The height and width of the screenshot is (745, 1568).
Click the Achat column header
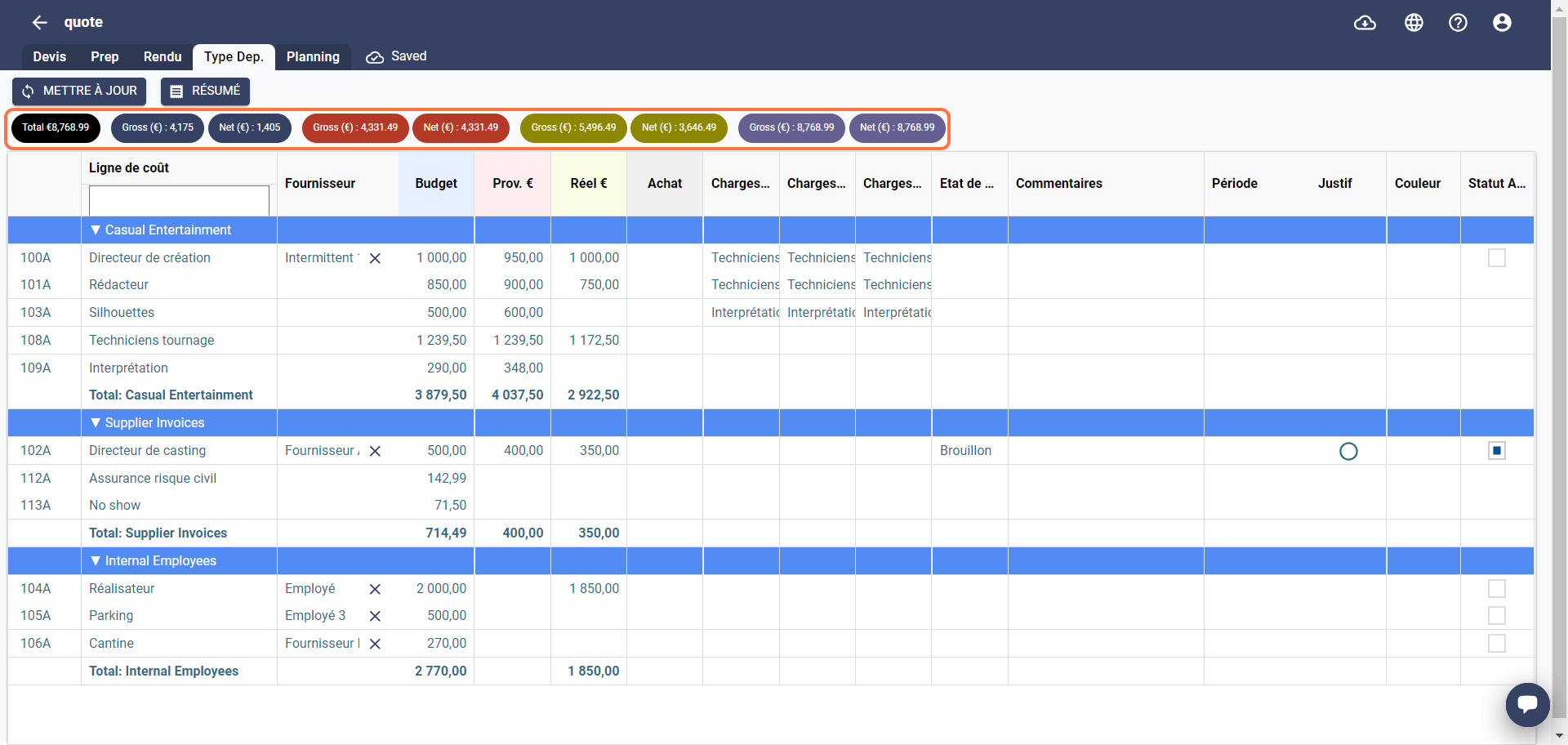pos(665,184)
